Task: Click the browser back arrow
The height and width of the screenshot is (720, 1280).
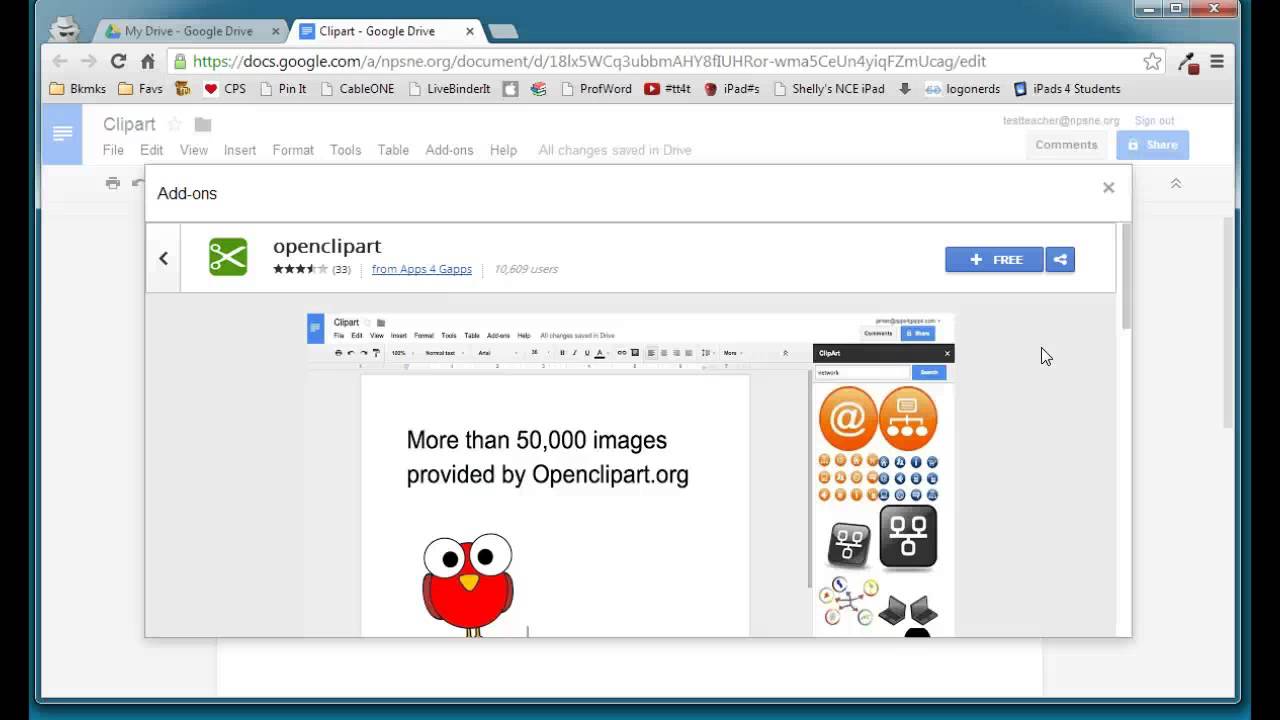Action: pyautogui.click(x=60, y=61)
